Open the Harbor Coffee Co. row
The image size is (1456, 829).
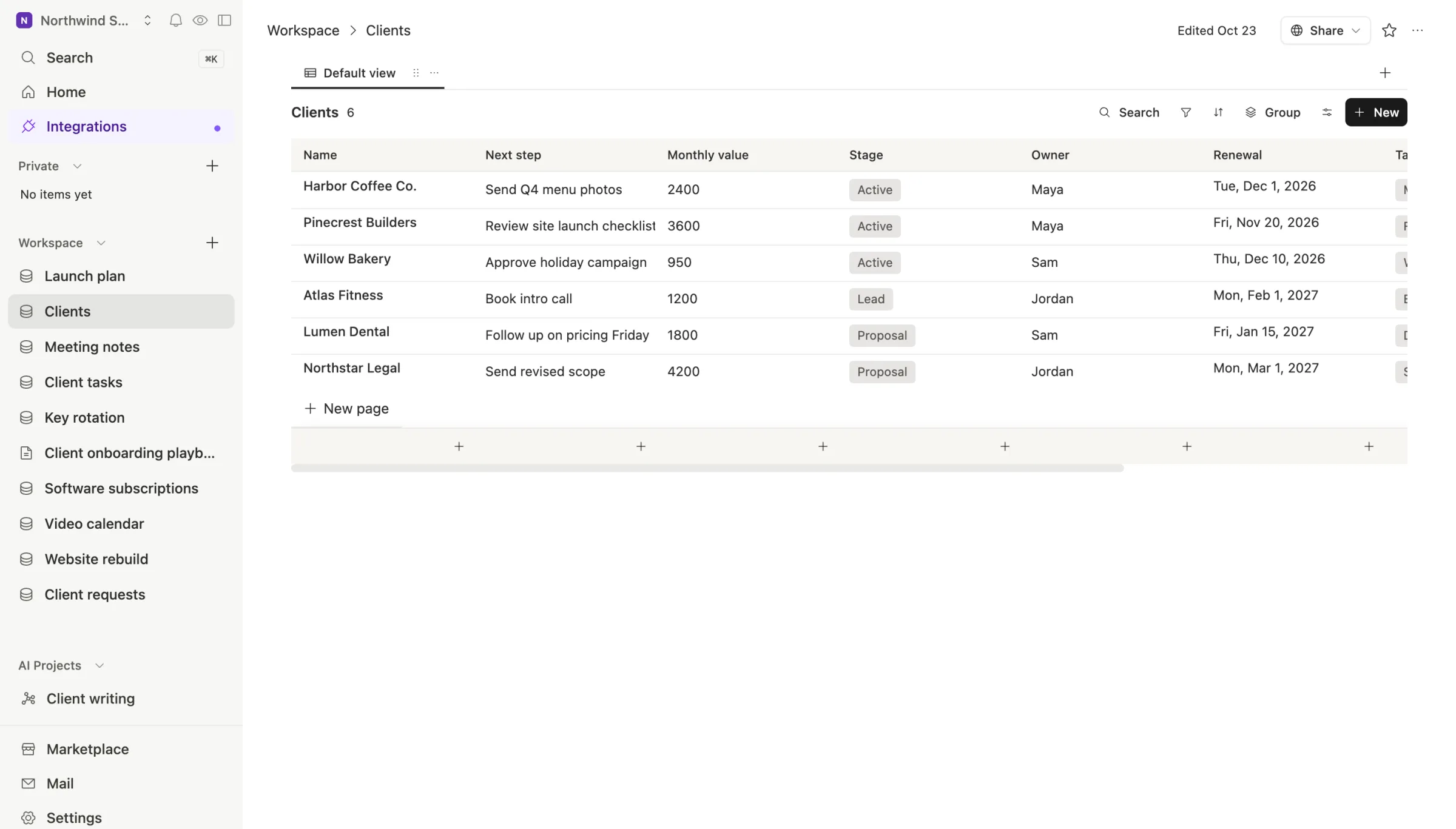pyautogui.click(x=360, y=186)
